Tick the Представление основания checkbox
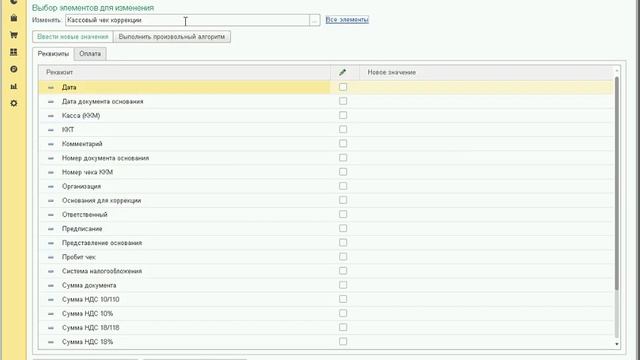Viewport: 640px width, 360px height. point(343,243)
